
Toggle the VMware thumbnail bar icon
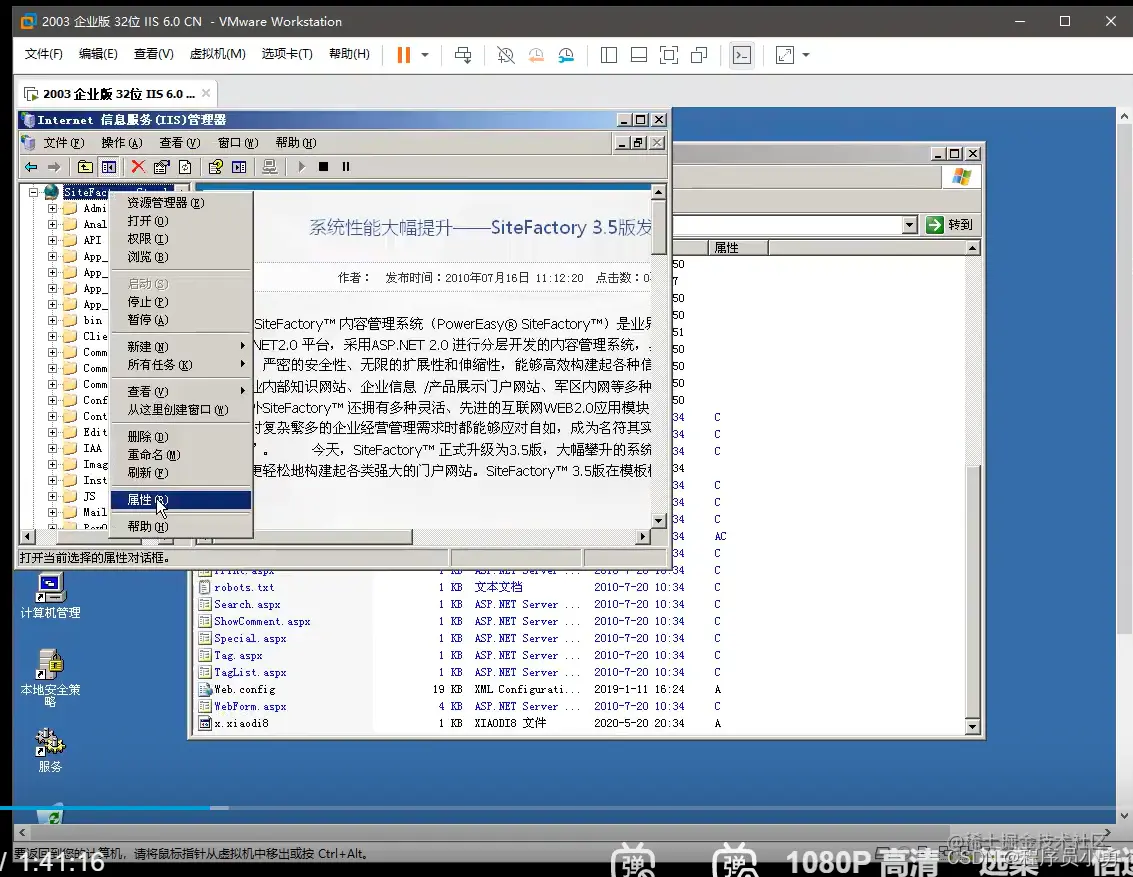pyautogui.click(x=639, y=55)
